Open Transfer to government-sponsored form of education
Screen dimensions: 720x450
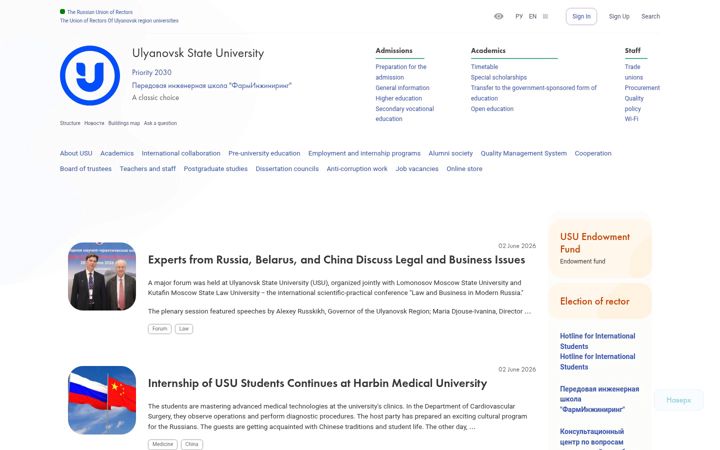point(534,93)
